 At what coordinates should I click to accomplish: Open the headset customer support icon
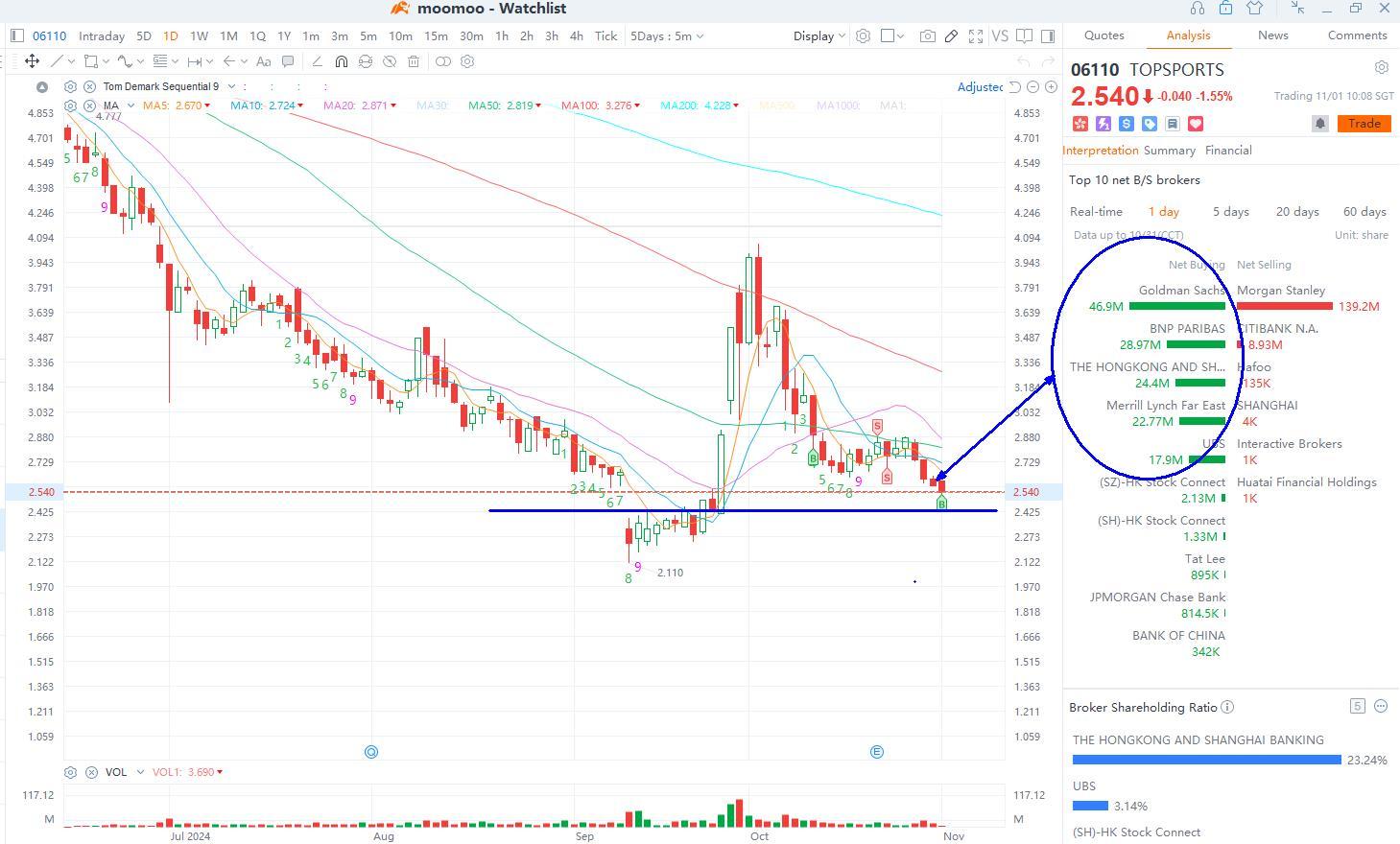click(x=1197, y=8)
